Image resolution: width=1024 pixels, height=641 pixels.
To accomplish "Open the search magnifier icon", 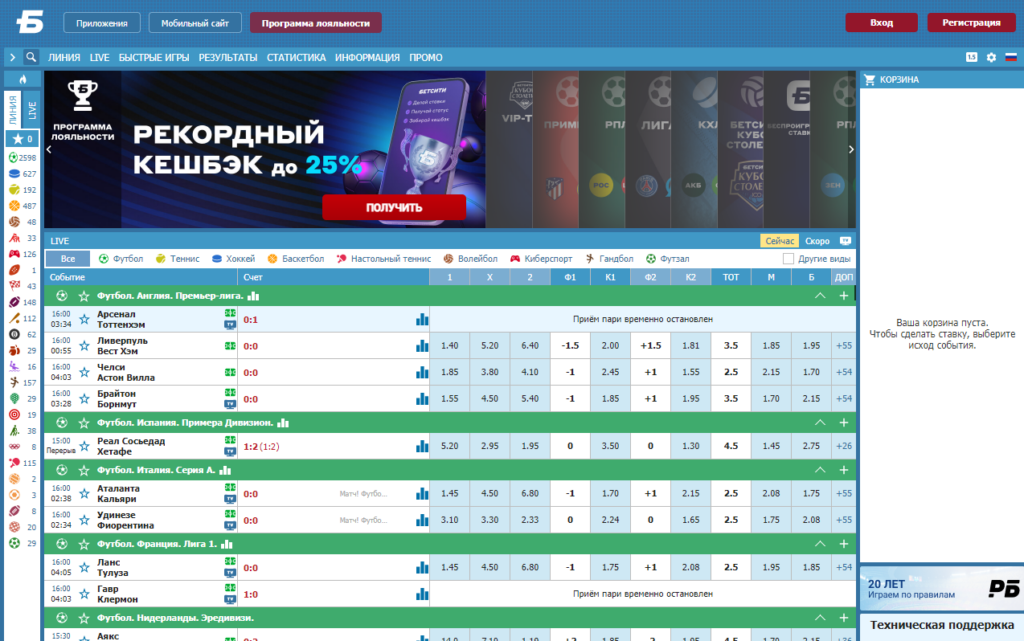I will [x=31, y=57].
